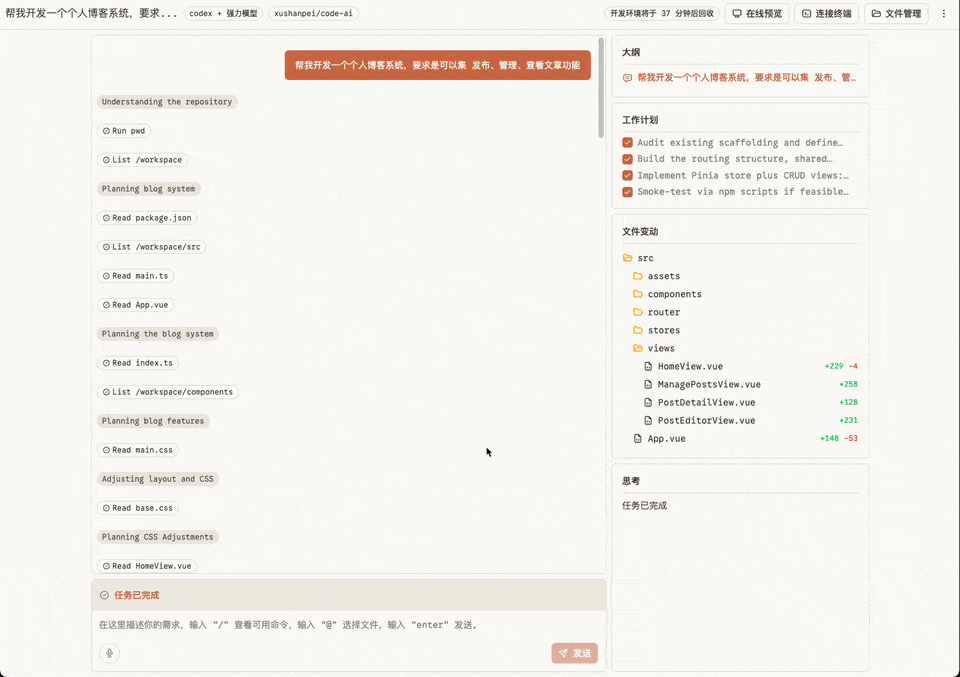Select the outline entry 帮我开发一个个人博客系统
The image size is (960, 677).
[746, 78]
